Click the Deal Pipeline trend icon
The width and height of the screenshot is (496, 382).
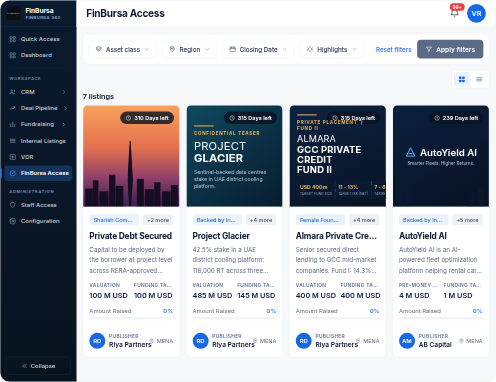pos(13,108)
